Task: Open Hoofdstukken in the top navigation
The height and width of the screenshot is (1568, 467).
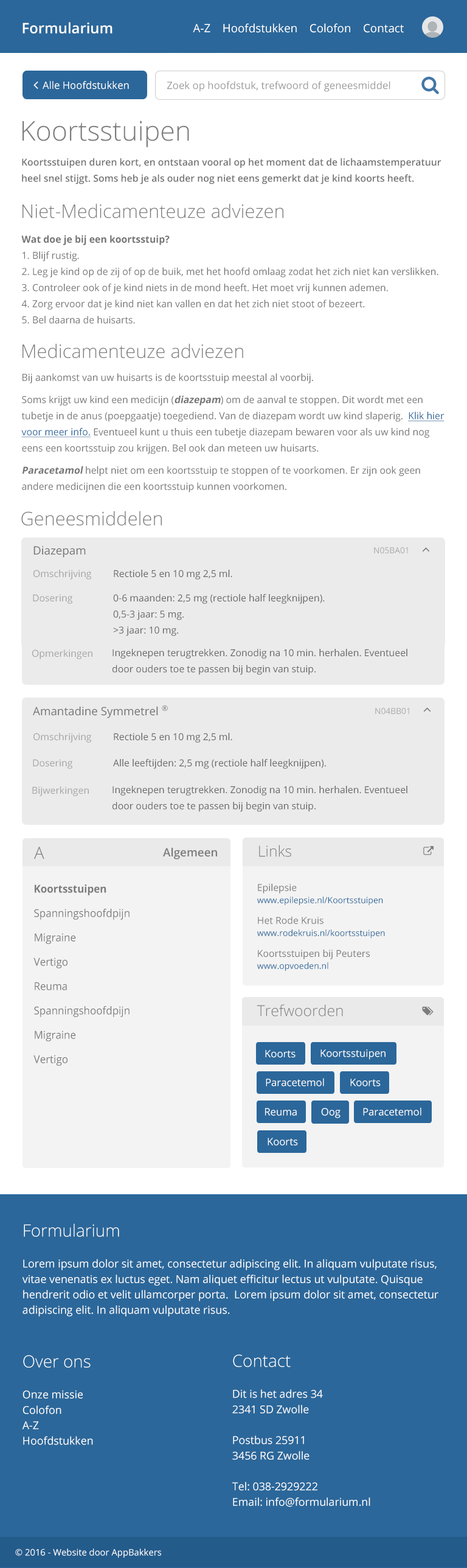Action: coord(260,28)
